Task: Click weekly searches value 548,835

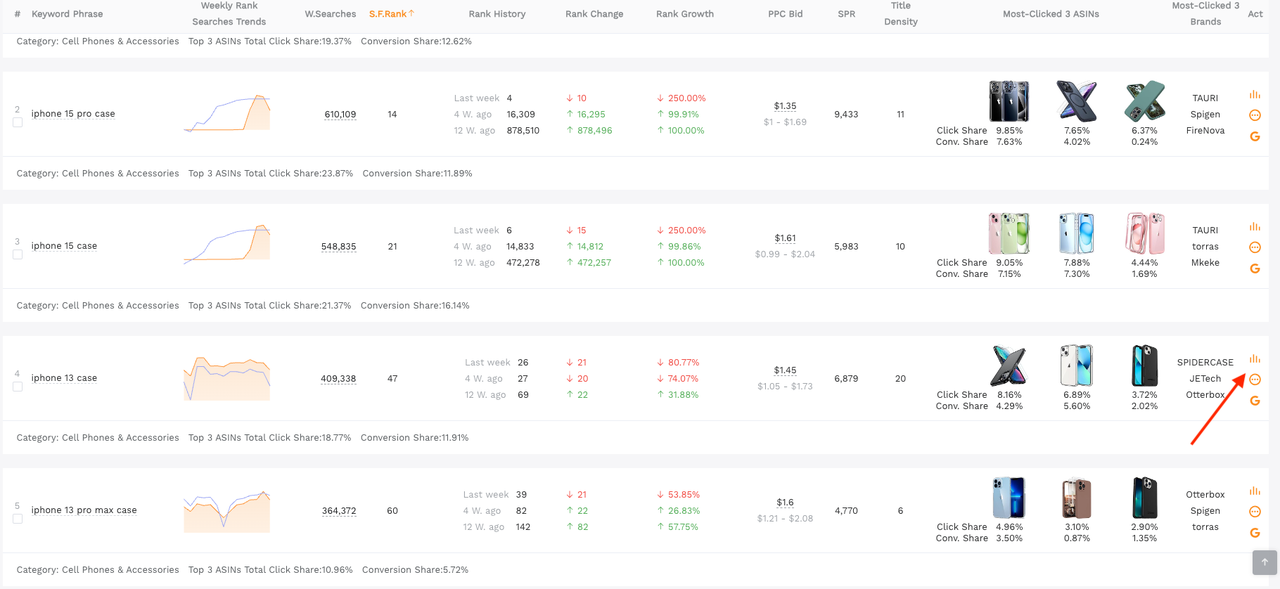Action: [339, 246]
